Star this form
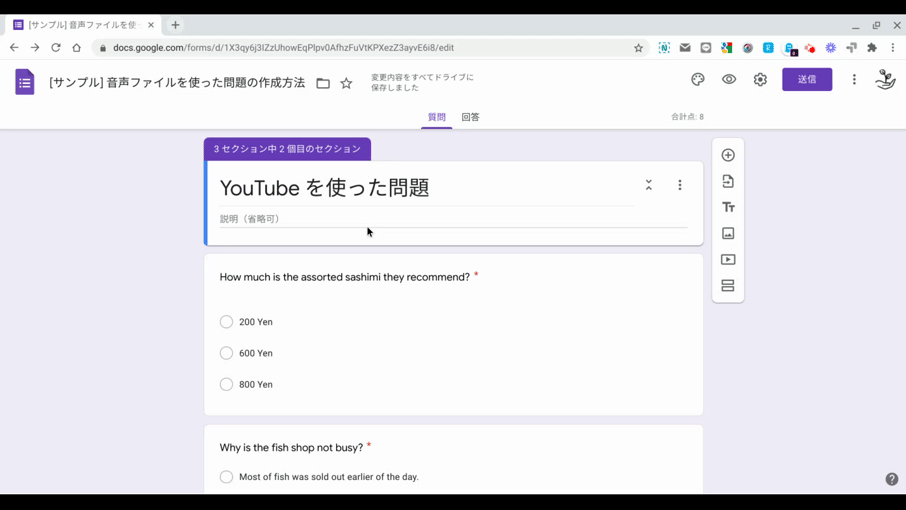The image size is (906, 510). pyautogui.click(x=346, y=84)
